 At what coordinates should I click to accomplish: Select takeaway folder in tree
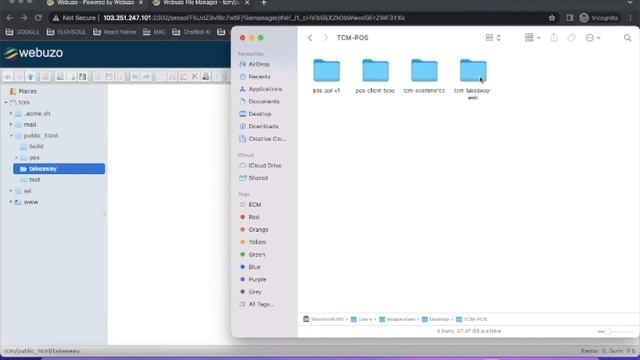tap(59, 169)
